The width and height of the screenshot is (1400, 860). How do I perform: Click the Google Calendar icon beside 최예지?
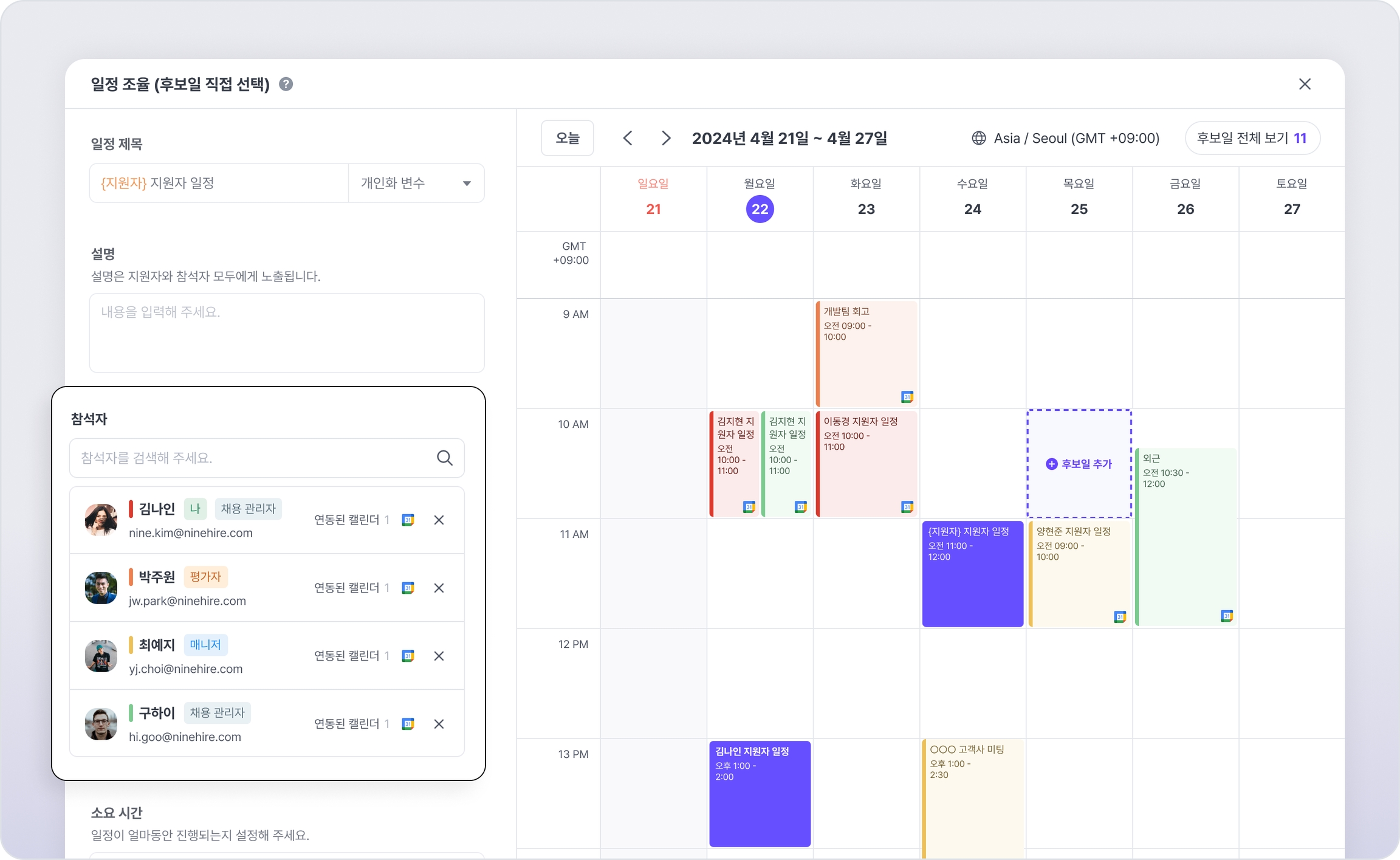point(408,656)
